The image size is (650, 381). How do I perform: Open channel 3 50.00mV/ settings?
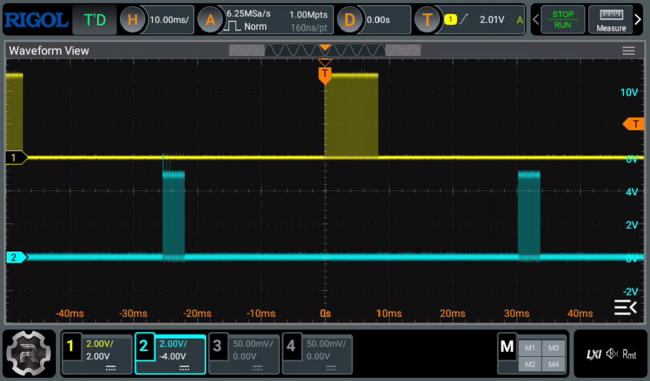click(252, 344)
